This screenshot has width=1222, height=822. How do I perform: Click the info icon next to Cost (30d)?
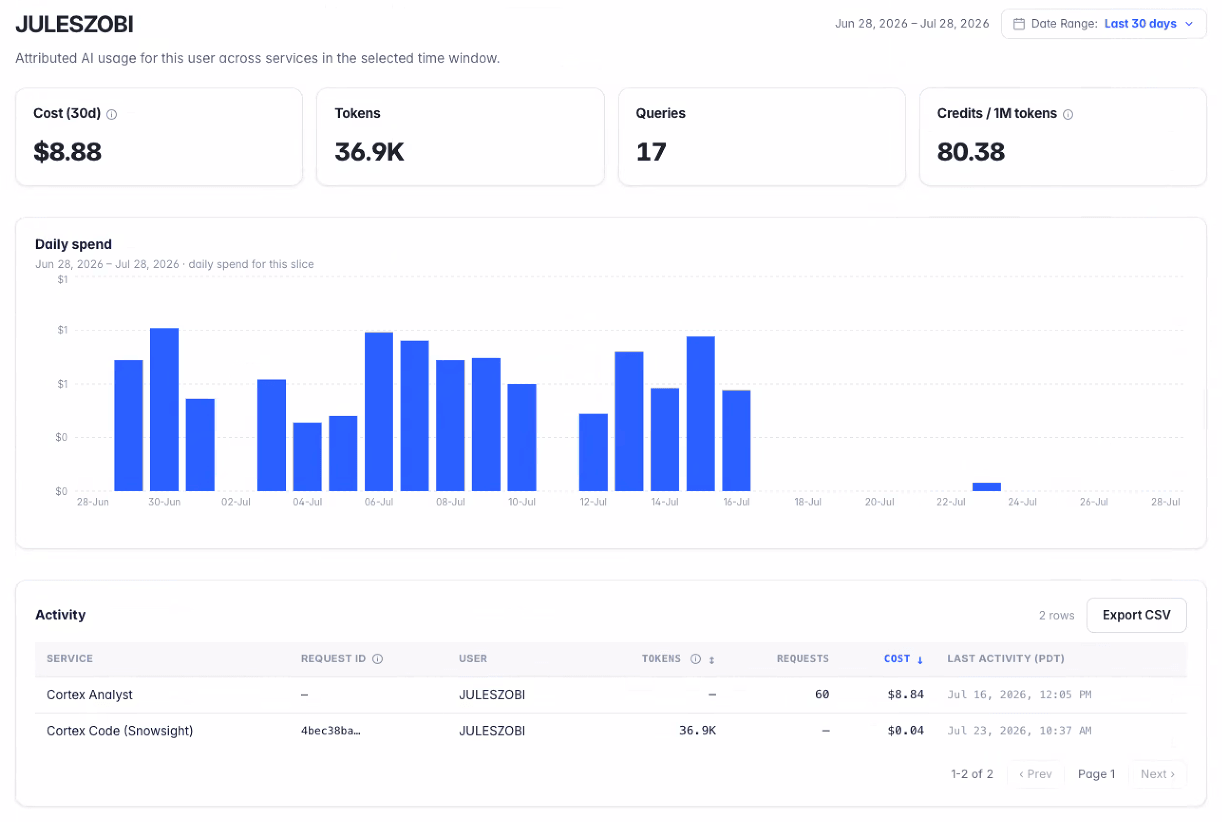[x=111, y=114]
